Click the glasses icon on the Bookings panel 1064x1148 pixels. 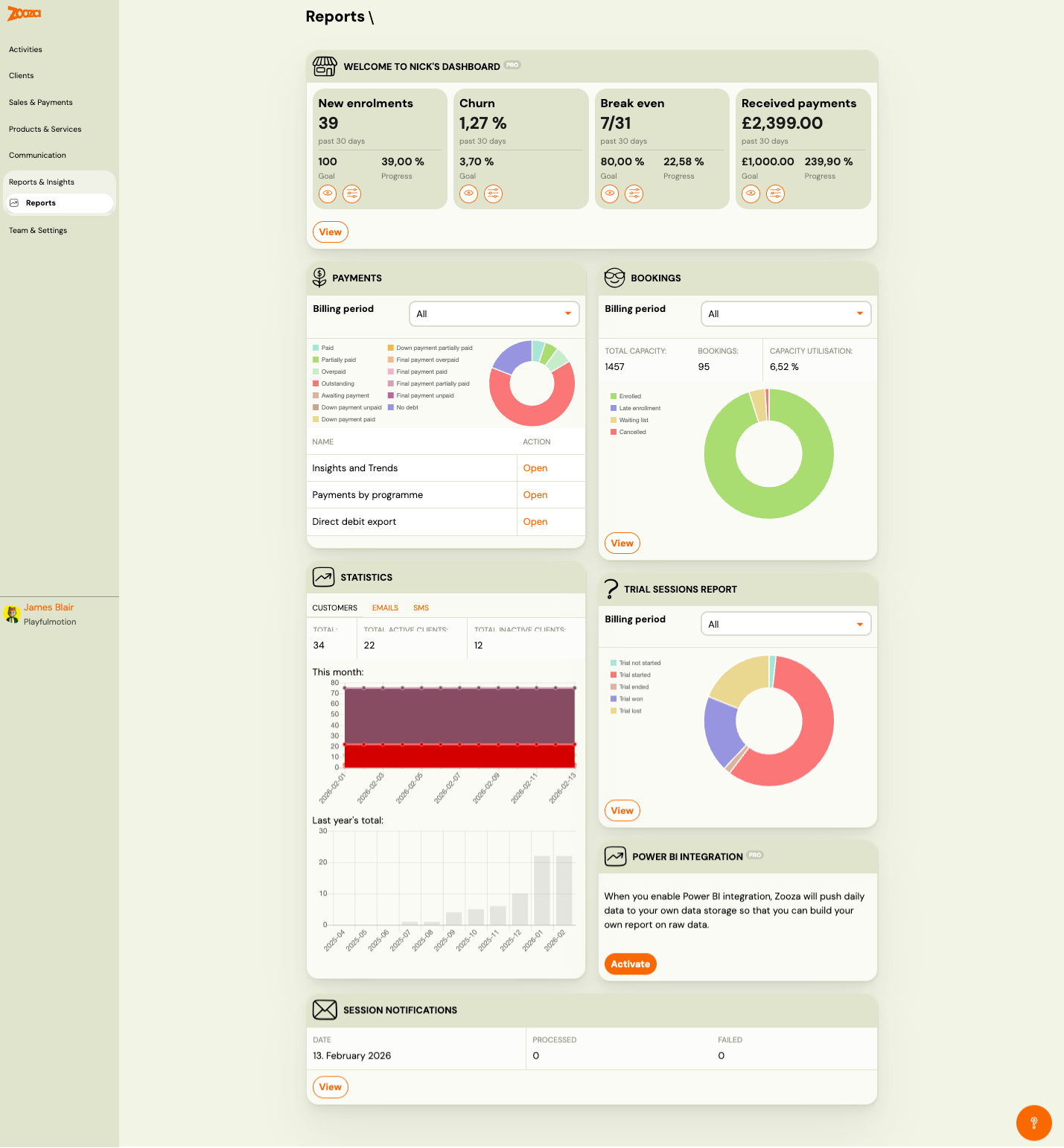click(614, 278)
